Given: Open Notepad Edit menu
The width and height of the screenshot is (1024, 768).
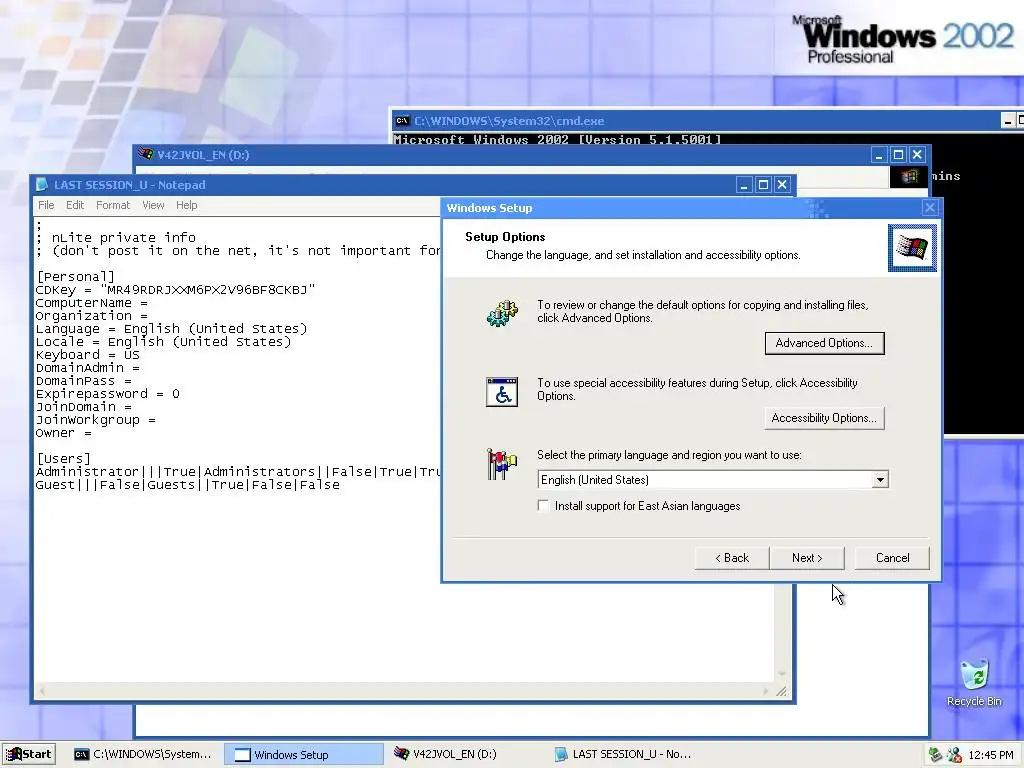Looking at the screenshot, I should coord(74,205).
